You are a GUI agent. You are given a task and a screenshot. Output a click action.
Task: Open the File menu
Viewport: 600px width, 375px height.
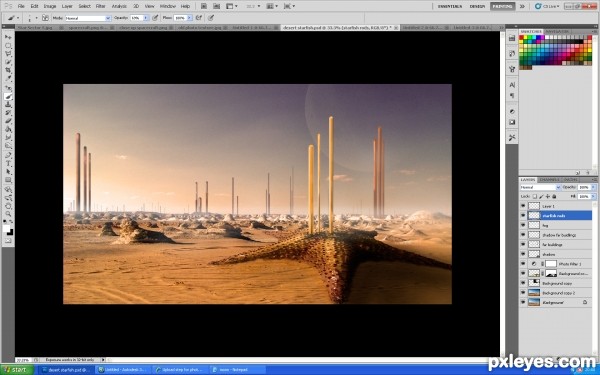click(21, 6)
